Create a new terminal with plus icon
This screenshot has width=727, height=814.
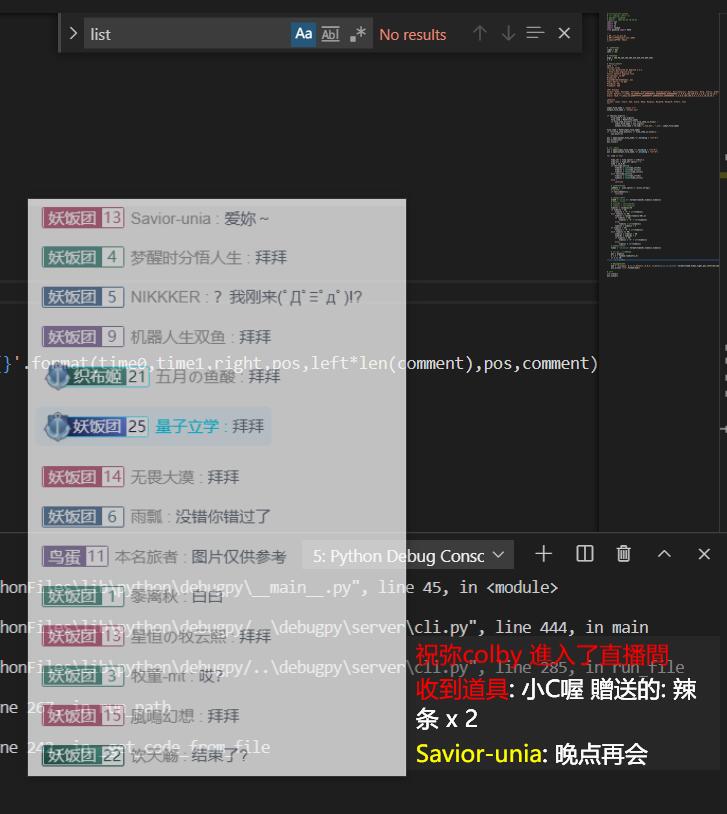click(543, 554)
